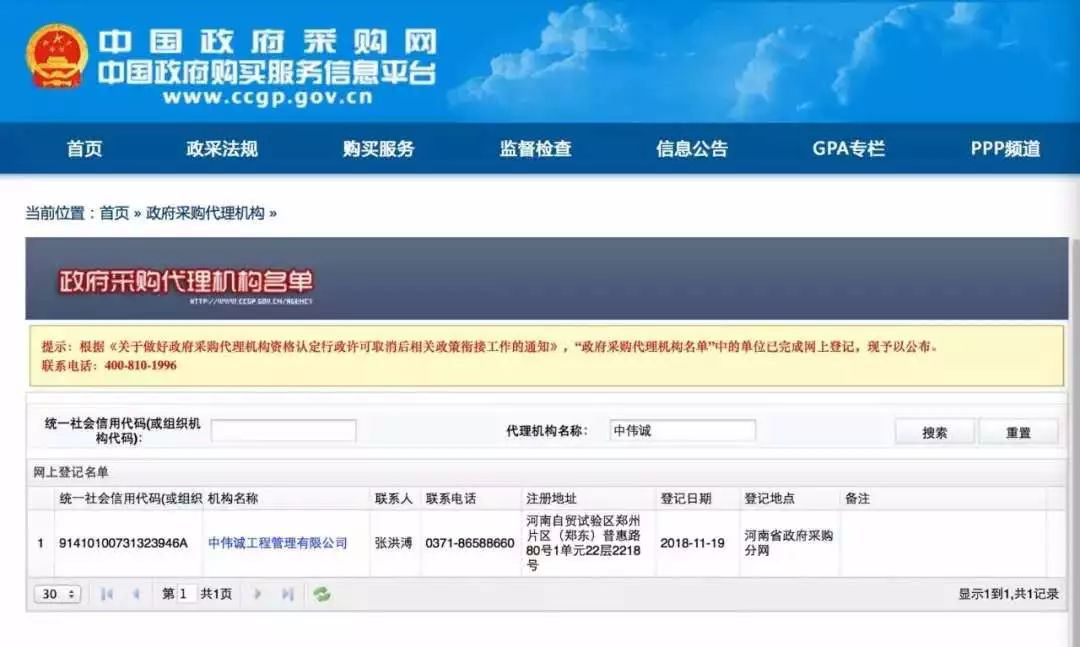Open 信息公告 menu item

[x=692, y=148]
